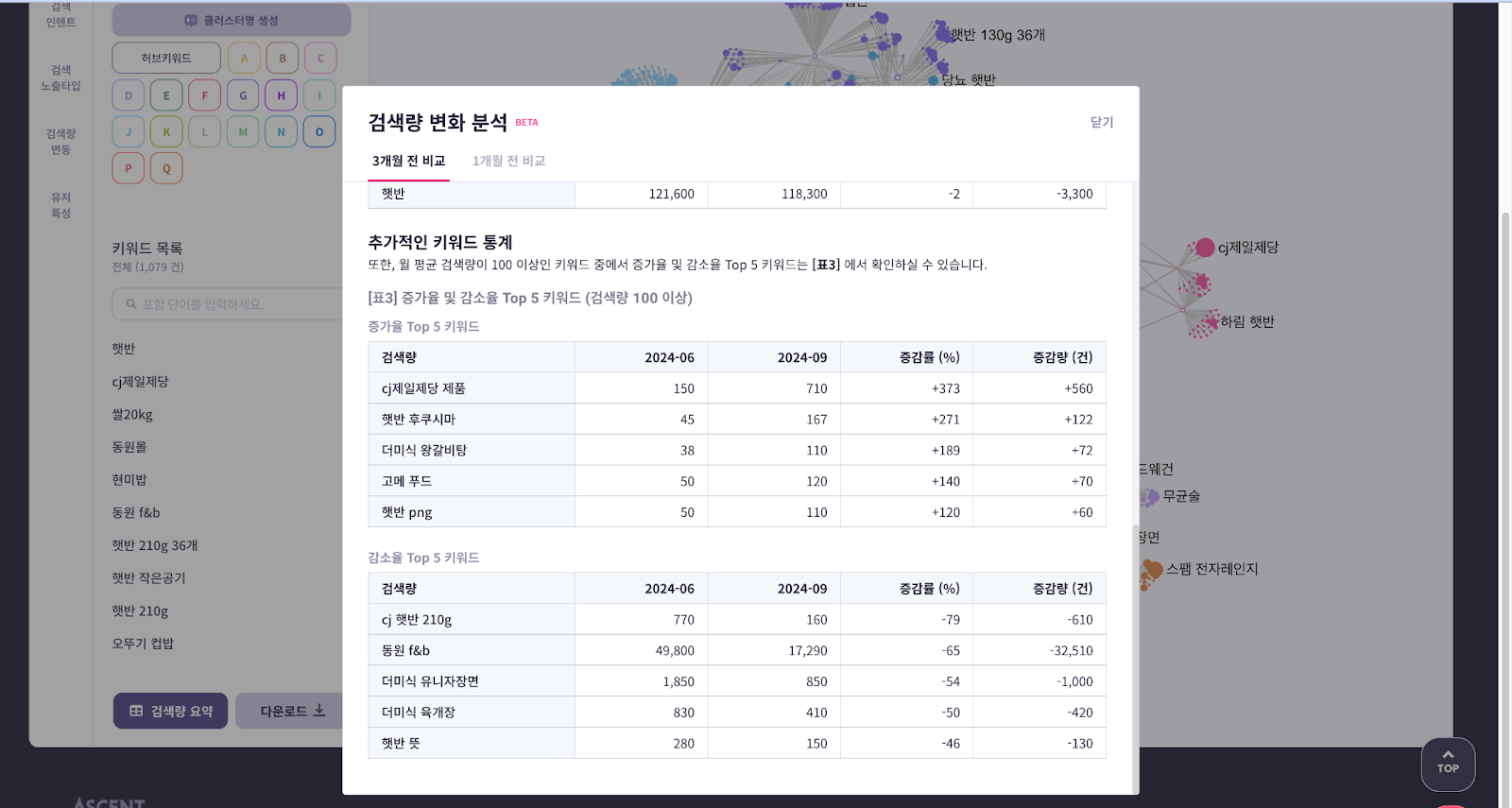Click the 더미식 육개장 table row

[736, 712]
